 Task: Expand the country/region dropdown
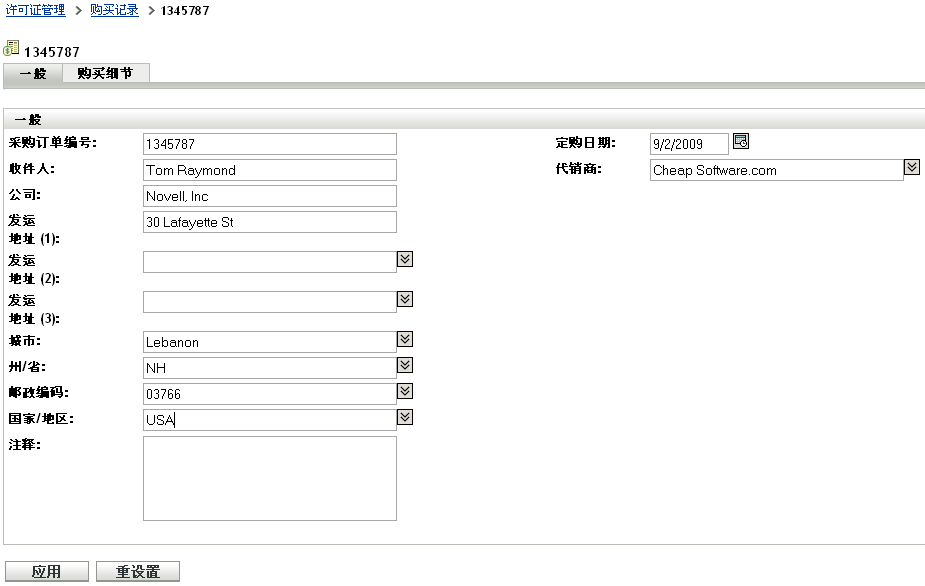tap(405, 417)
